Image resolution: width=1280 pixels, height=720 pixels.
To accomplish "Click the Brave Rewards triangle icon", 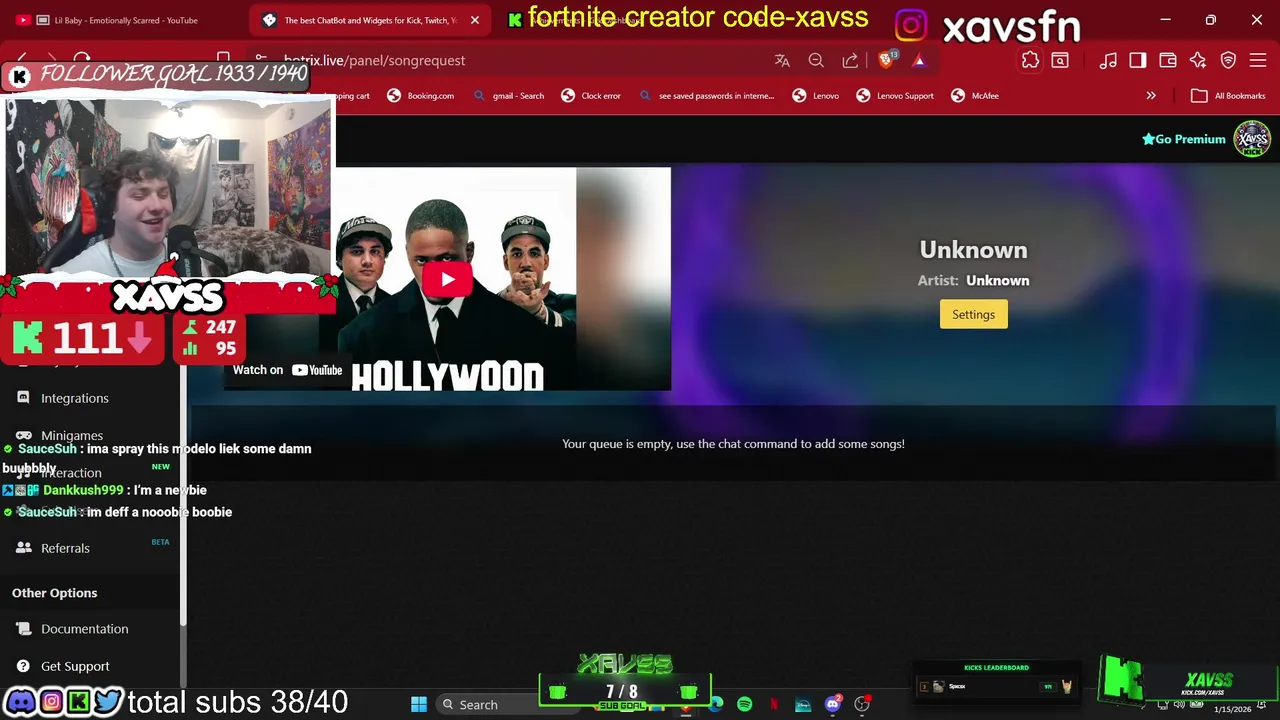I will click(919, 60).
